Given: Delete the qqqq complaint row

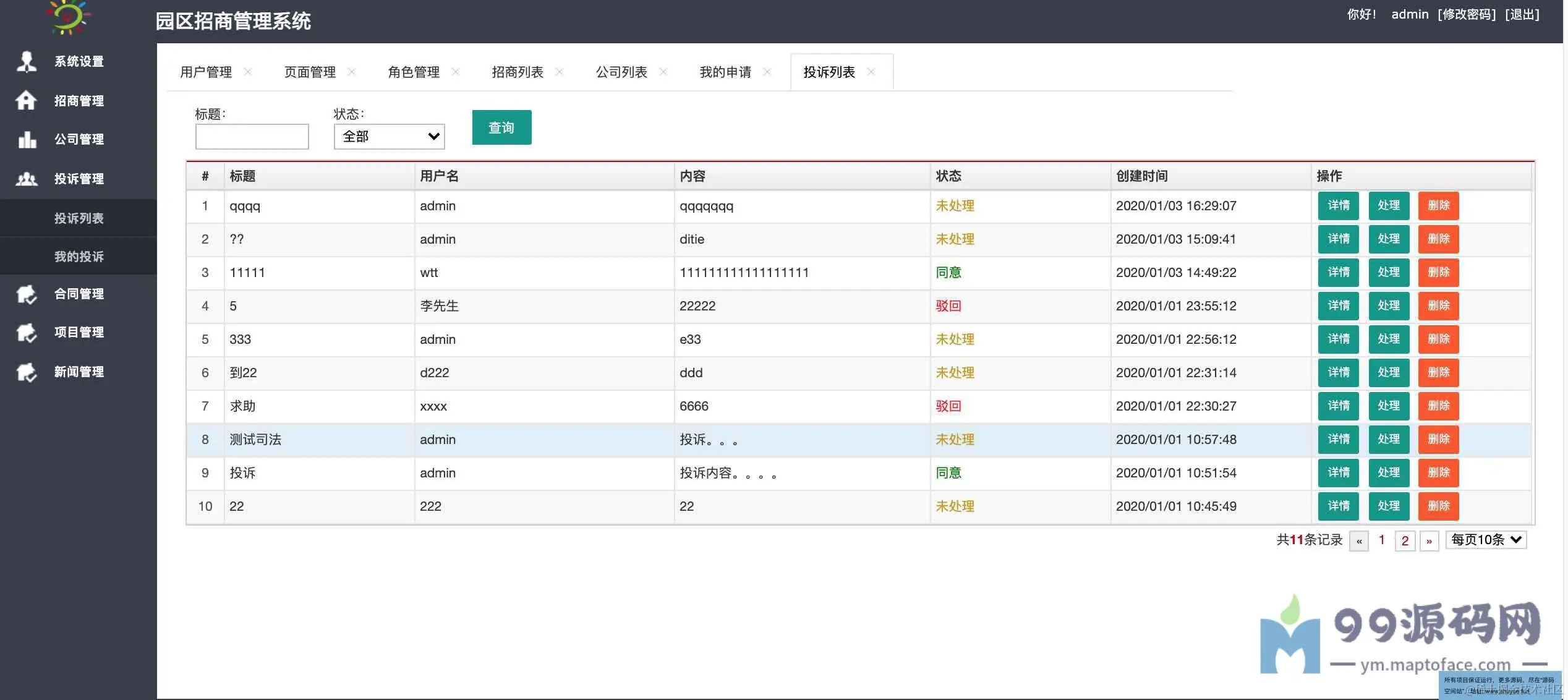Looking at the screenshot, I should pos(1438,206).
